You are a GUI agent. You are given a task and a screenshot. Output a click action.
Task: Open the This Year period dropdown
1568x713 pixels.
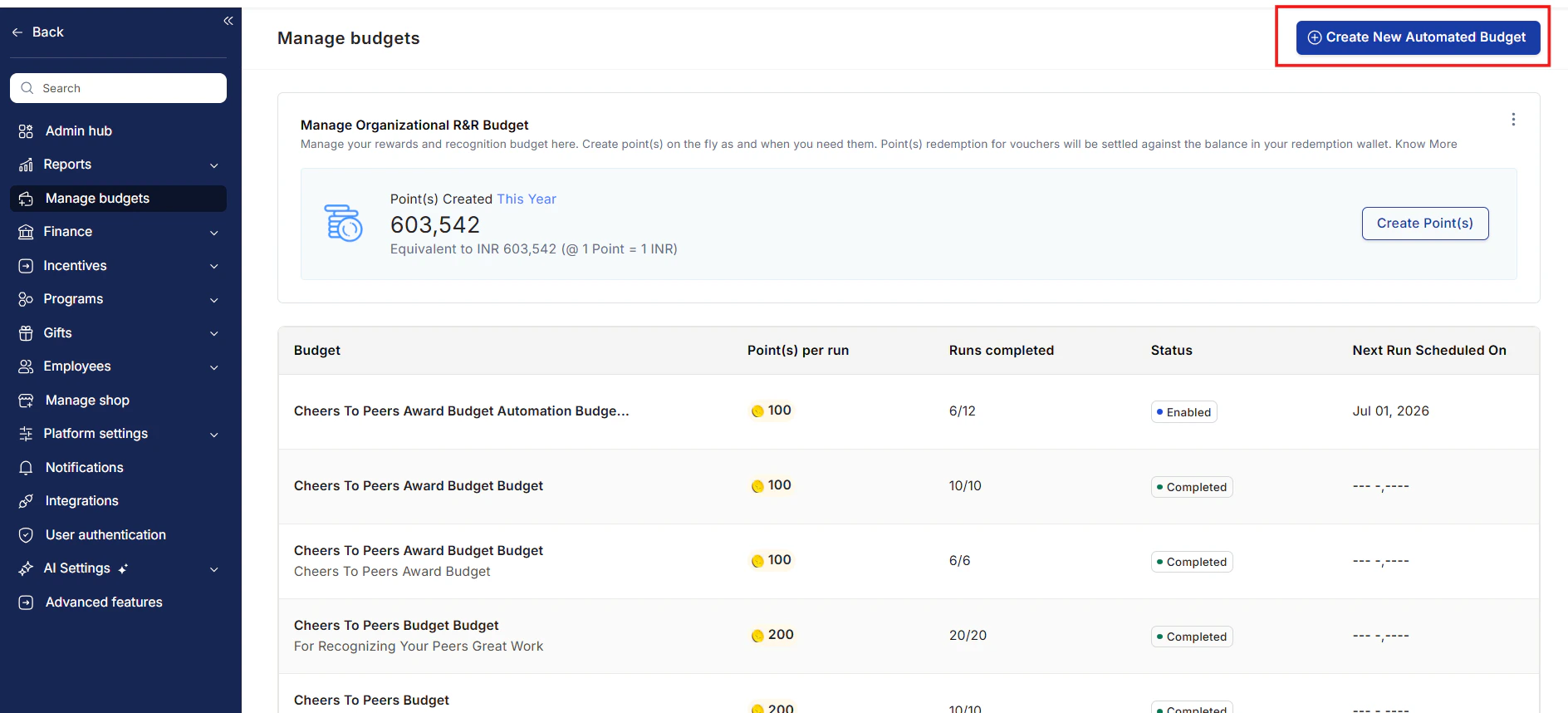pos(527,199)
